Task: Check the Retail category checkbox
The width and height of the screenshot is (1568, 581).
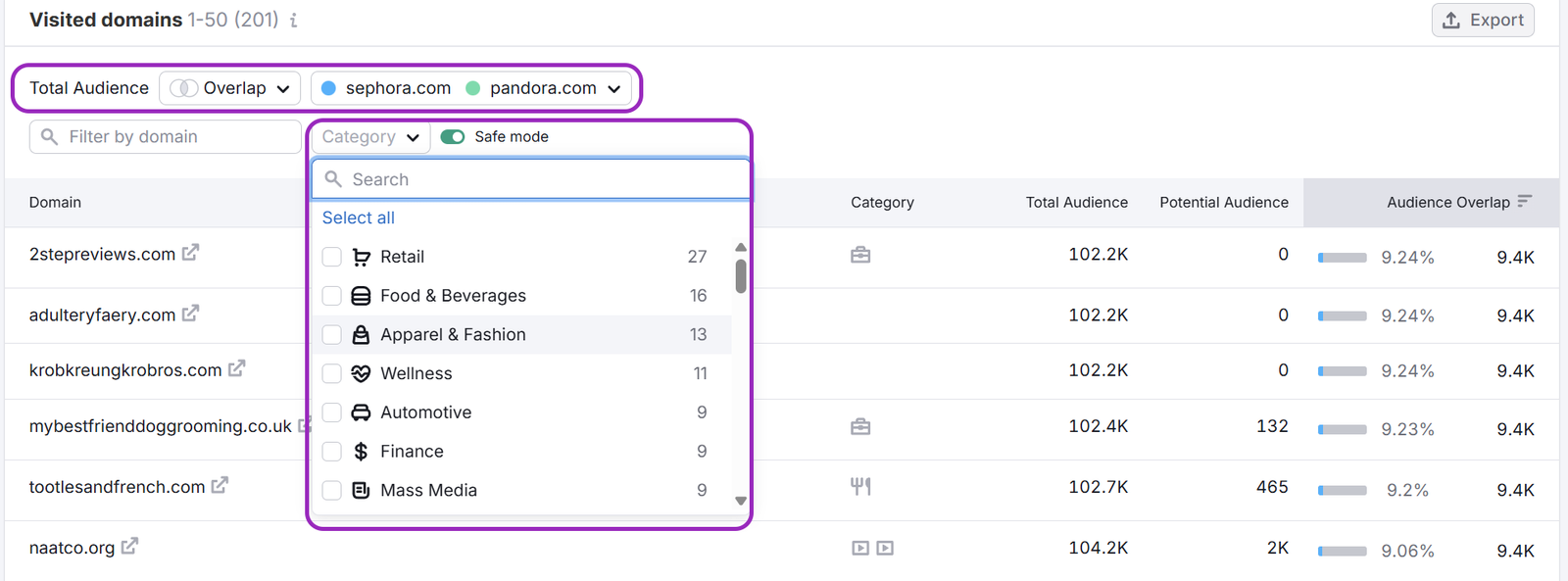Action: click(x=332, y=257)
